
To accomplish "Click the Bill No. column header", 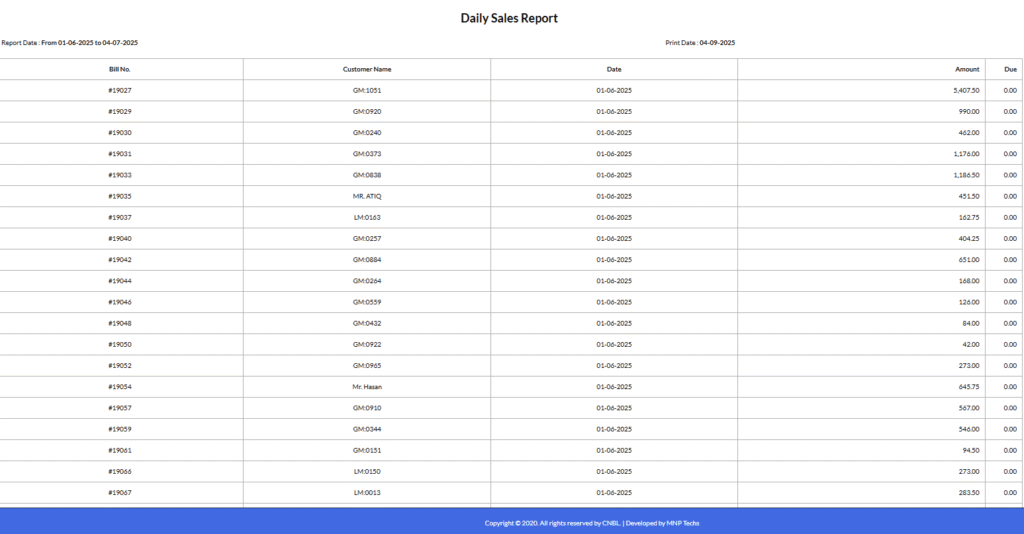I will click(x=120, y=69).
